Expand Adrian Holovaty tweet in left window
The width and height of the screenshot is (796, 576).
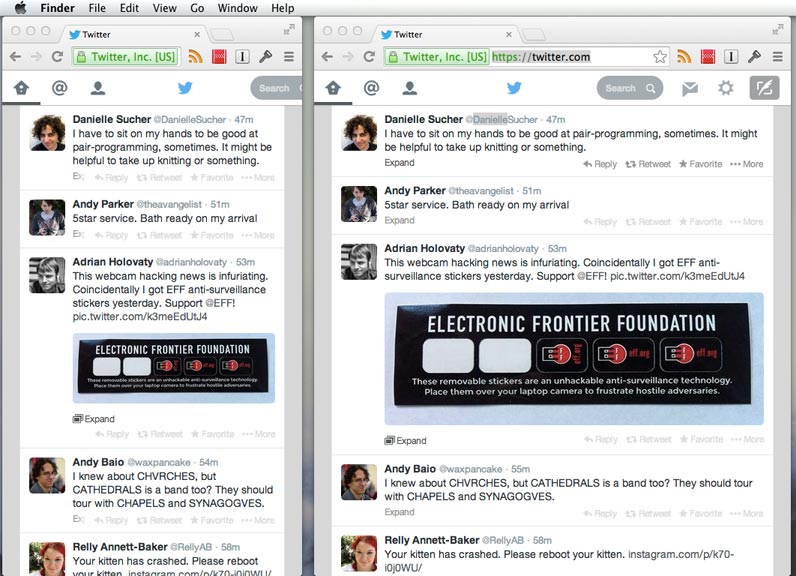coord(93,419)
